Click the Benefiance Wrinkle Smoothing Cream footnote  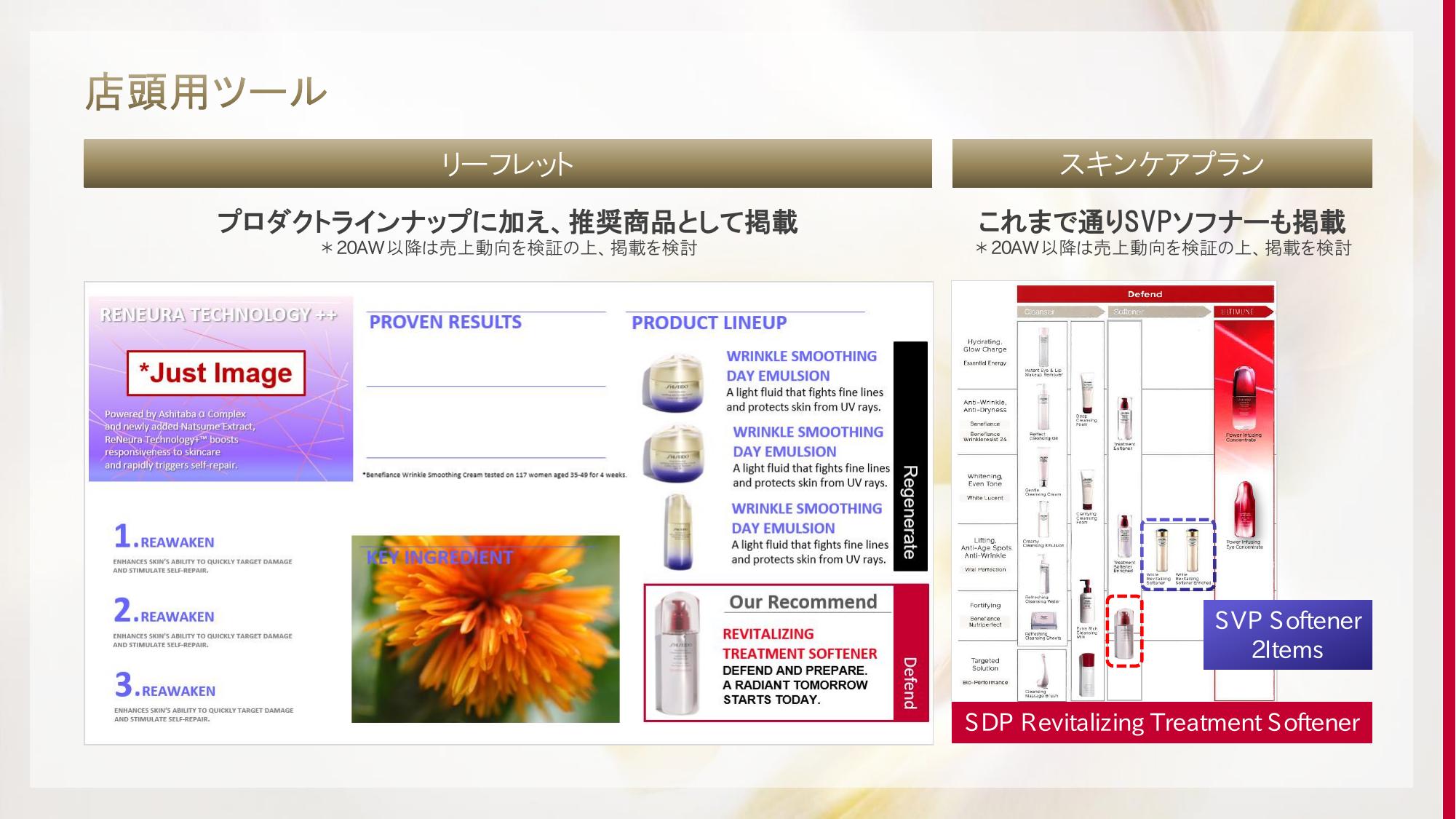pos(495,475)
